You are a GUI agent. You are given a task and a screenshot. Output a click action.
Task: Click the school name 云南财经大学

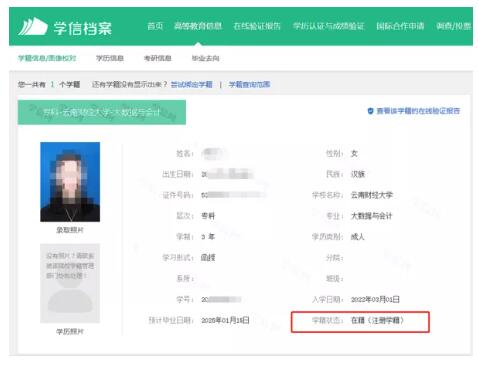[x=372, y=195]
